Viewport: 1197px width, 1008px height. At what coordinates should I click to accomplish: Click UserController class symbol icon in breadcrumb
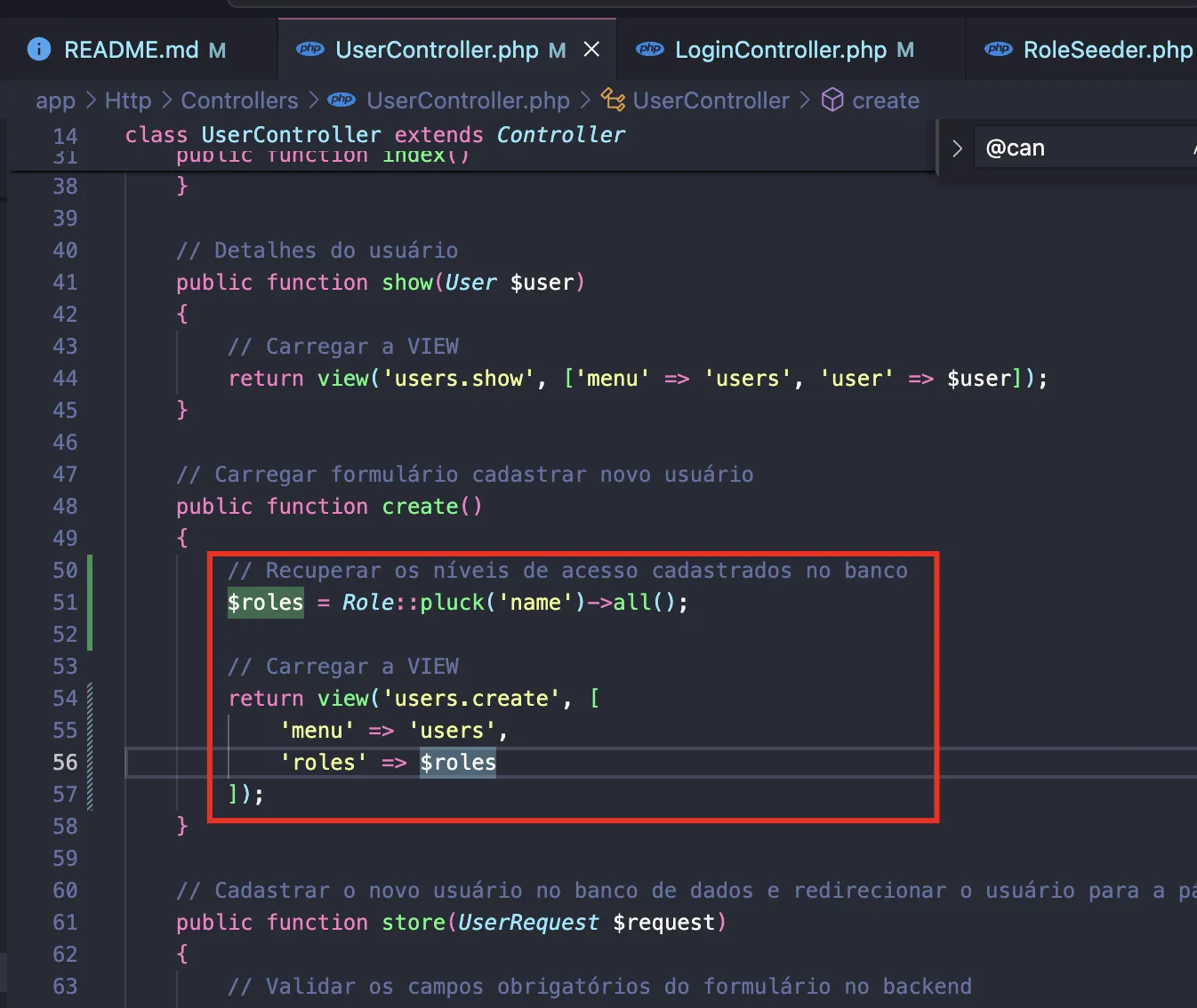click(x=613, y=100)
